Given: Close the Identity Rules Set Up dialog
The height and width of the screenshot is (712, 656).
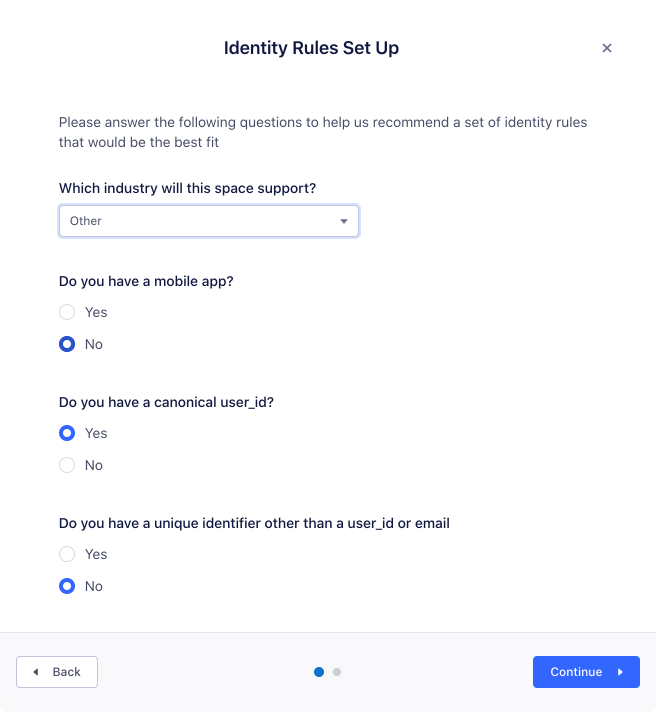Looking at the screenshot, I should [607, 48].
